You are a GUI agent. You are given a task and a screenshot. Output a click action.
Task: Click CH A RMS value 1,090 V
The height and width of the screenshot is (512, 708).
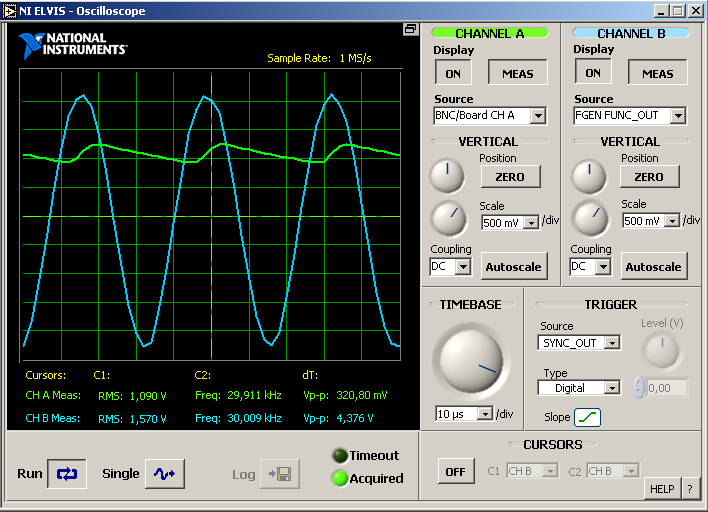click(x=148, y=396)
